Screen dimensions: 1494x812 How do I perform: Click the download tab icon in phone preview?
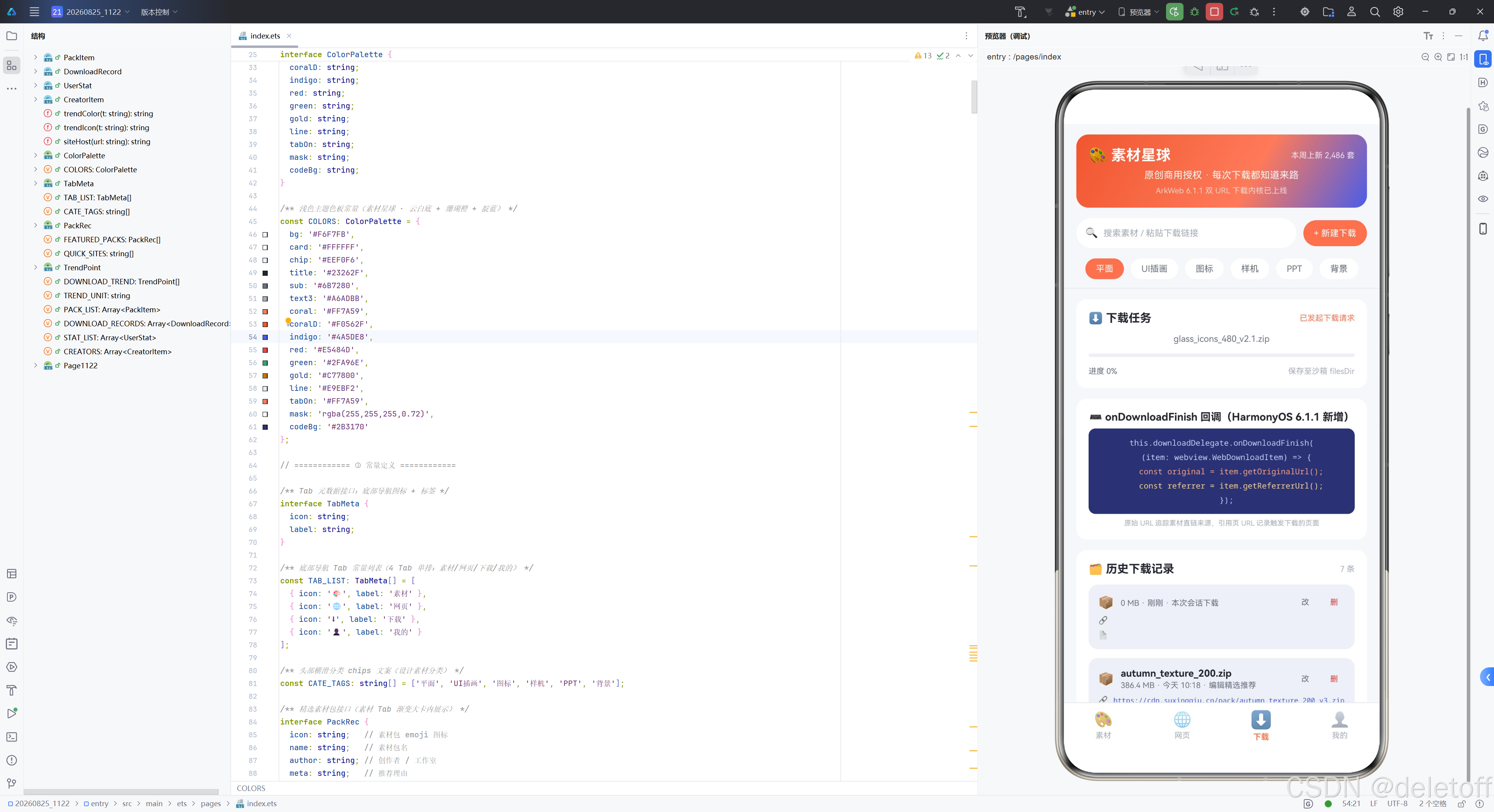(1261, 720)
